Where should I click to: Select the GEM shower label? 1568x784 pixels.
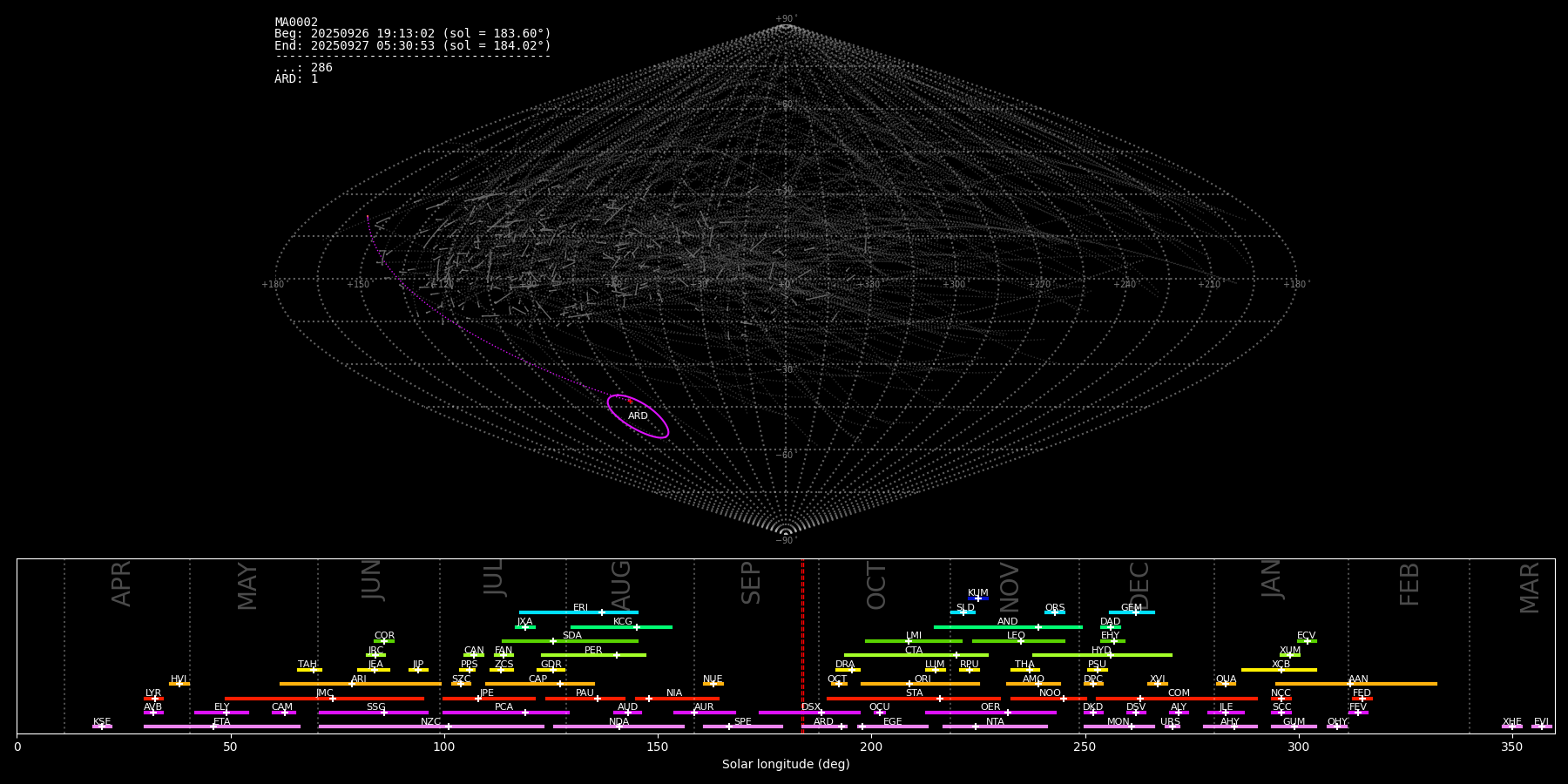coord(1132,608)
